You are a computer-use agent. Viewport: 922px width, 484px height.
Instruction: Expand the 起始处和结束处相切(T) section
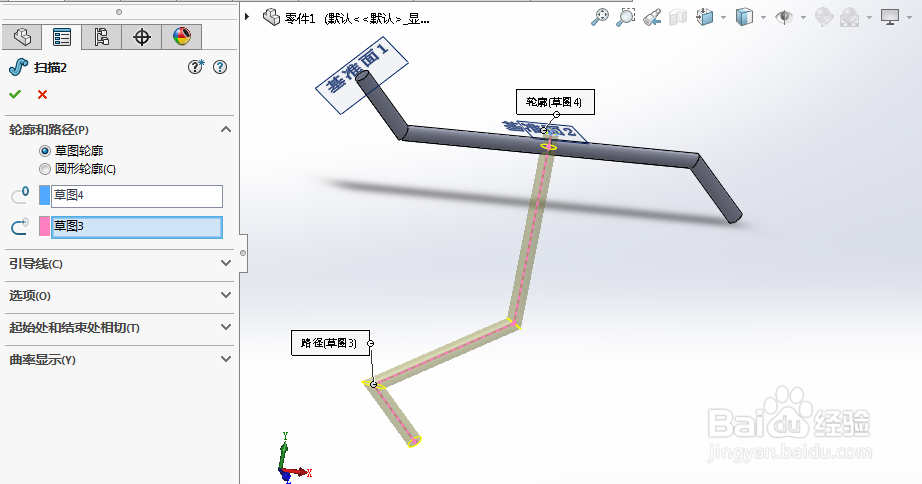point(226,326)
